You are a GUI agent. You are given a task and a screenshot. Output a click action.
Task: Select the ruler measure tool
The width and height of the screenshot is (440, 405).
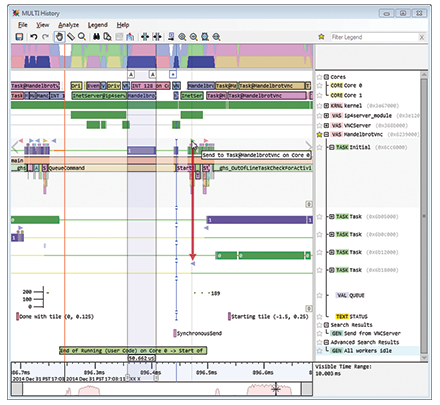[x=71, y=37]
